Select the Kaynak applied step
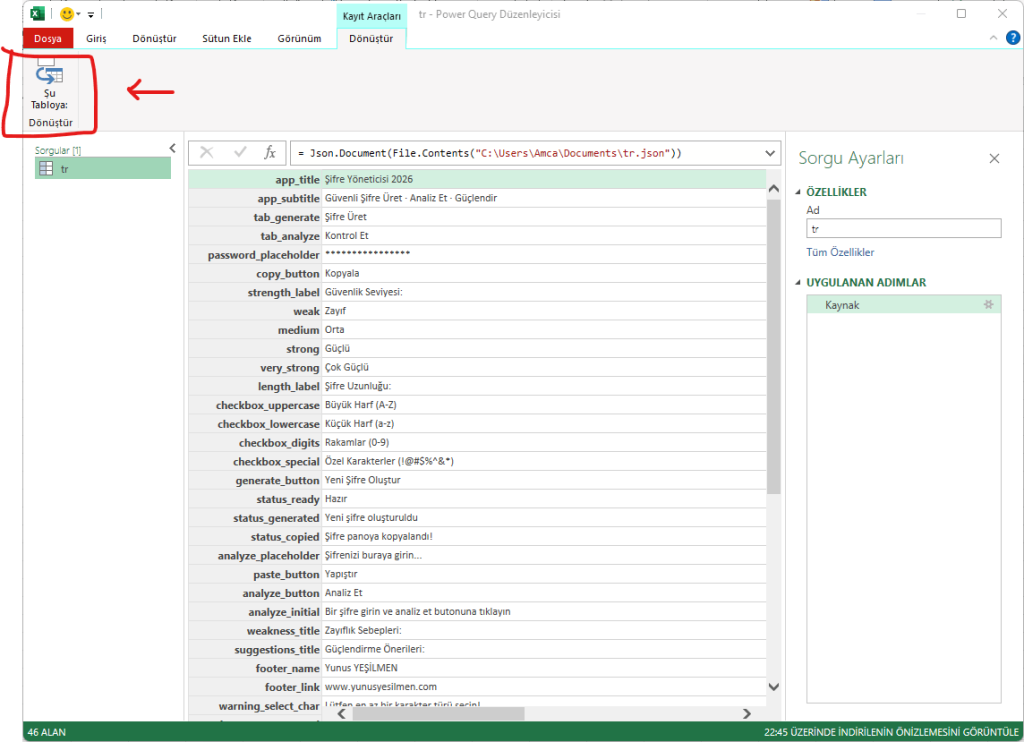The height and width of the screenshot is (742, 1024). coord(903,305)
